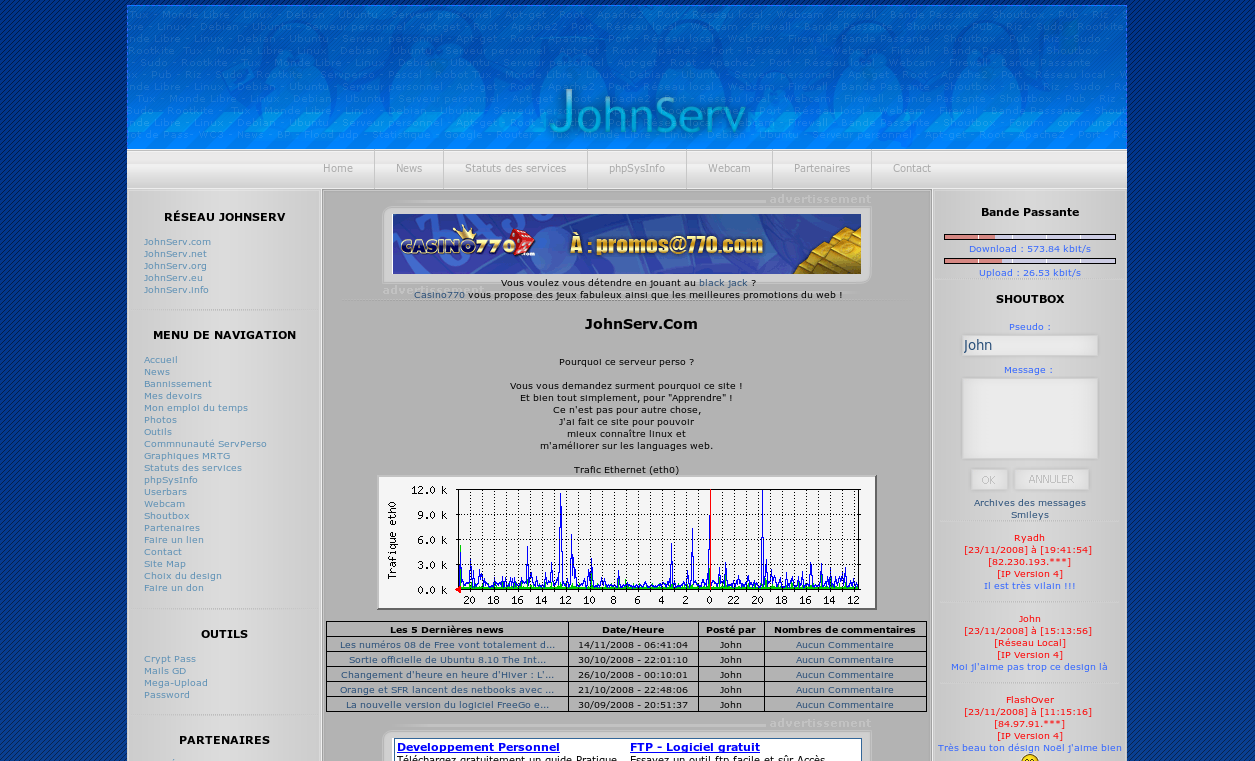Open the JohnServ.org network link
Image resolution: width=1255 pixels, height=761 pixels.
[x=175, y=266]
